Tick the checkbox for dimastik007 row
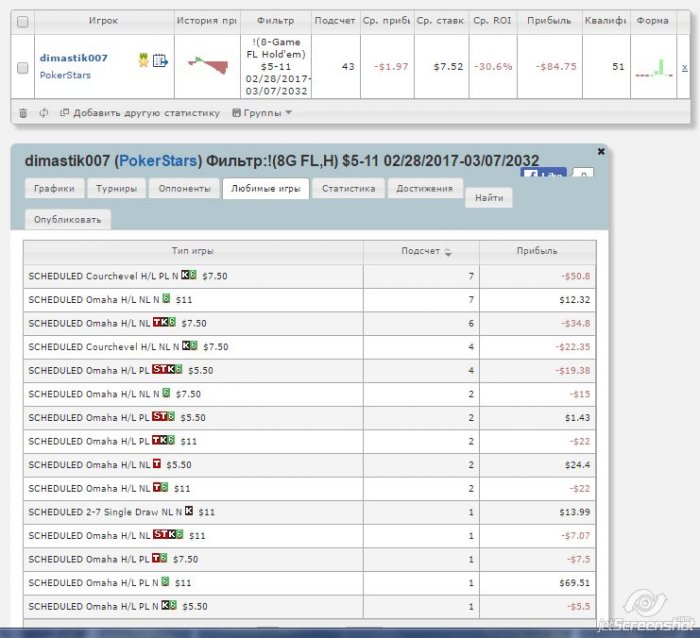This screenshot has height=638, width=700. pos(23,67)
